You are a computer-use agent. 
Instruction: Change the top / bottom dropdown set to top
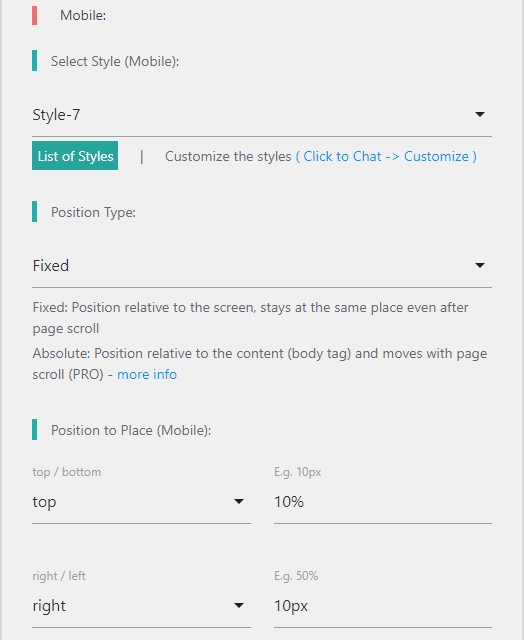141,502
